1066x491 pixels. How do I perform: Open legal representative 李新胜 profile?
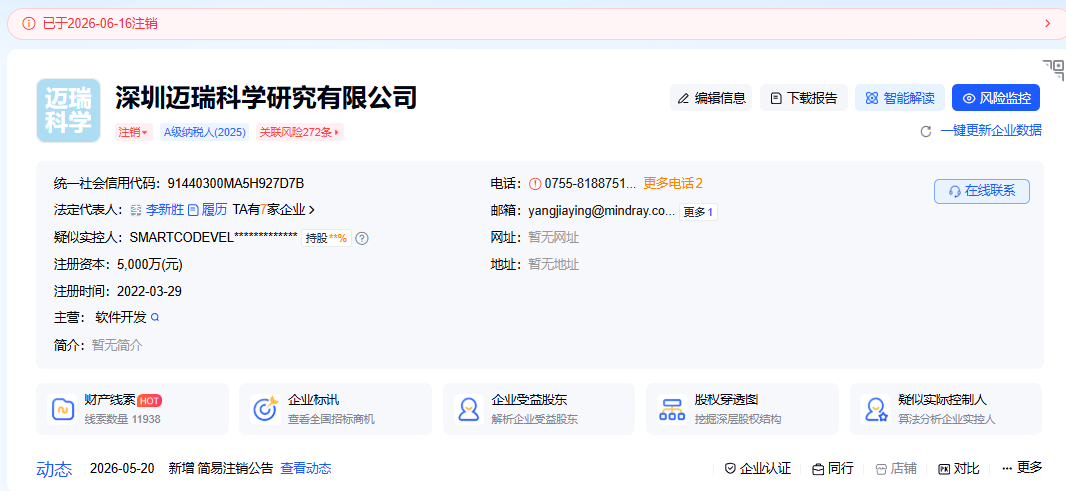[x=165, y=210]
